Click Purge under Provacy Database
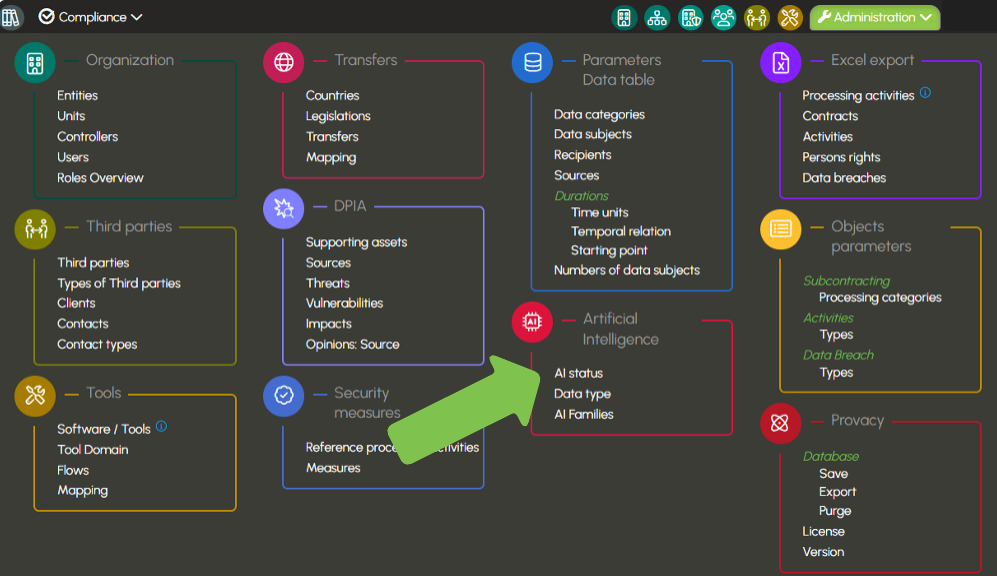 pos(835,511)
